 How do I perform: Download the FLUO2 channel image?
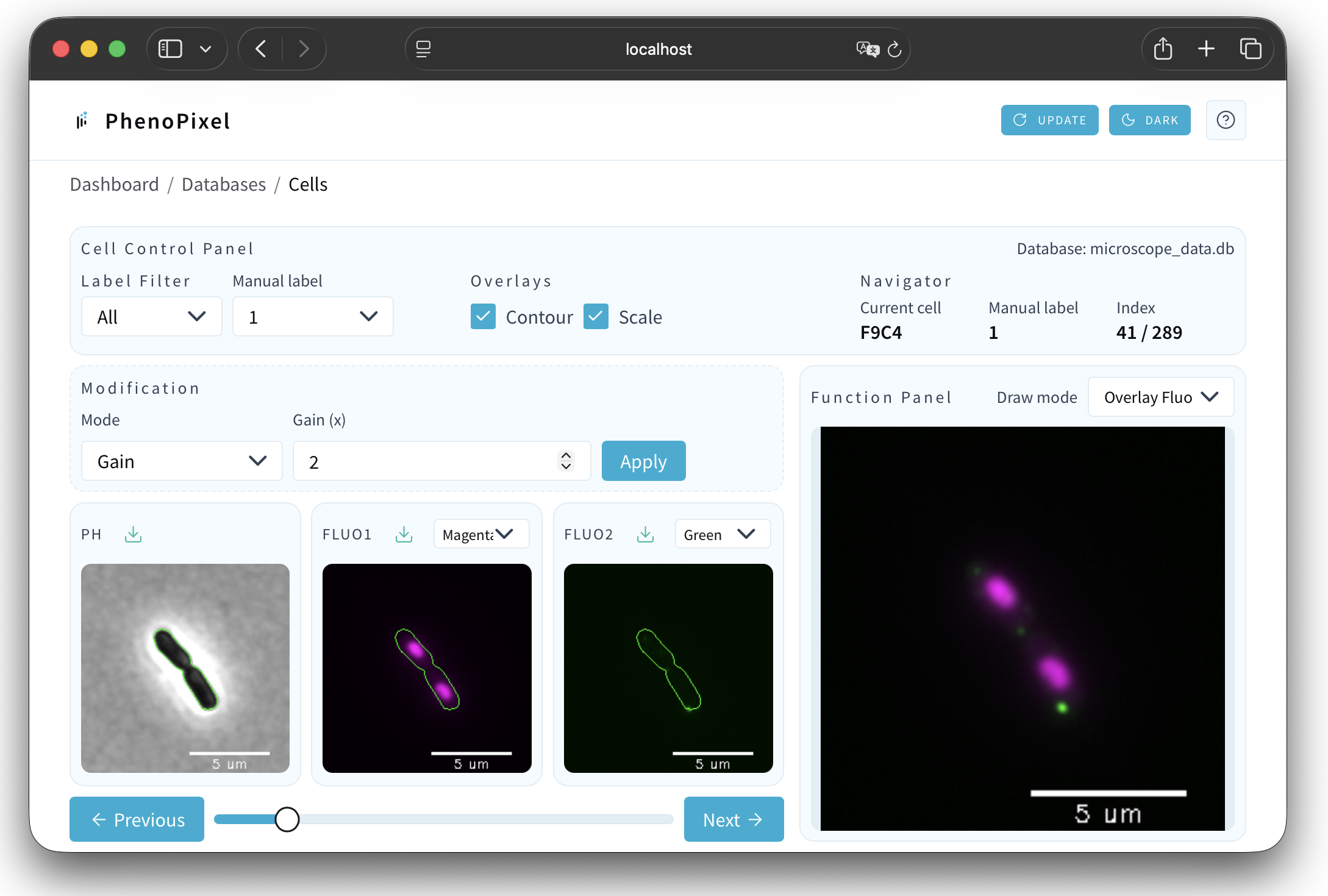645,535
